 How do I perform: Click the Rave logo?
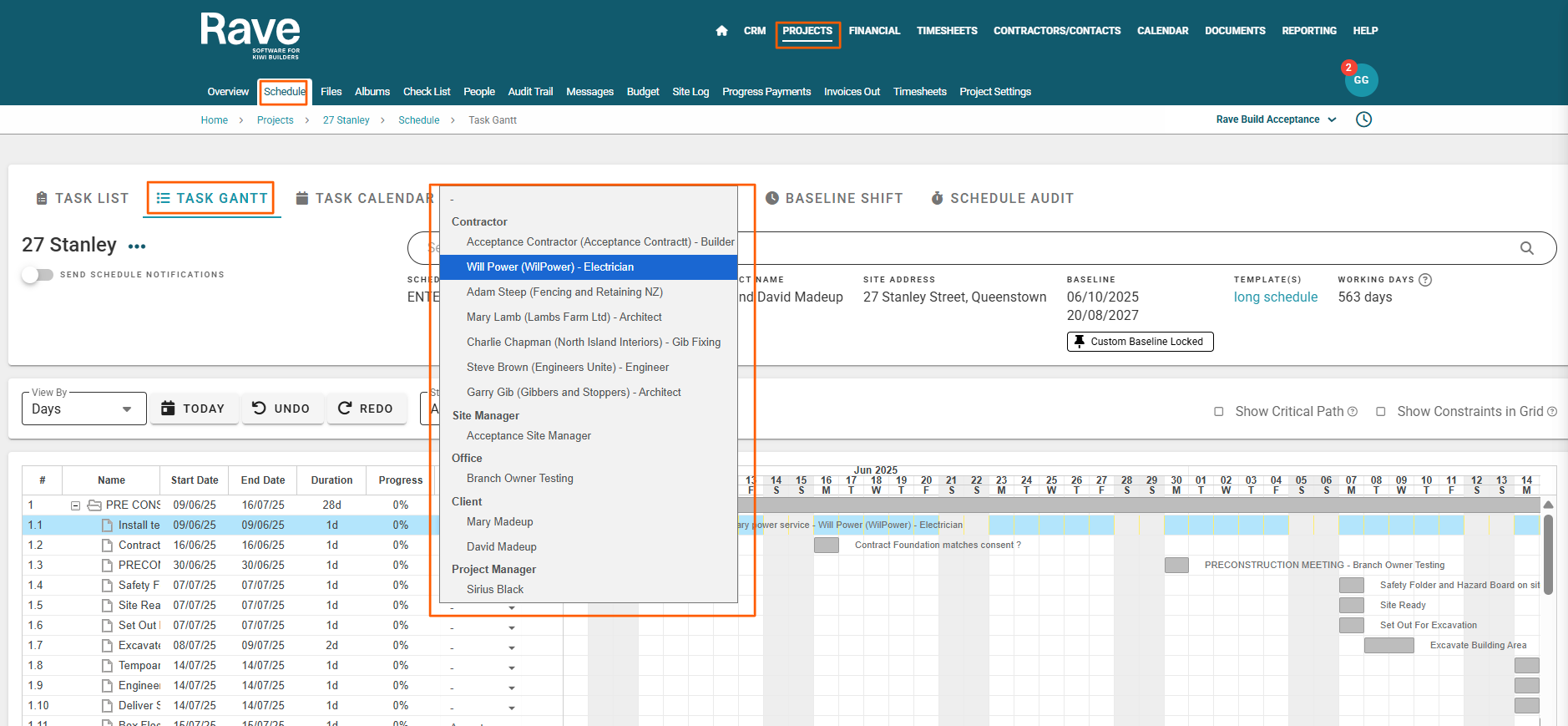pyautogui.click(x=250, y=35)
